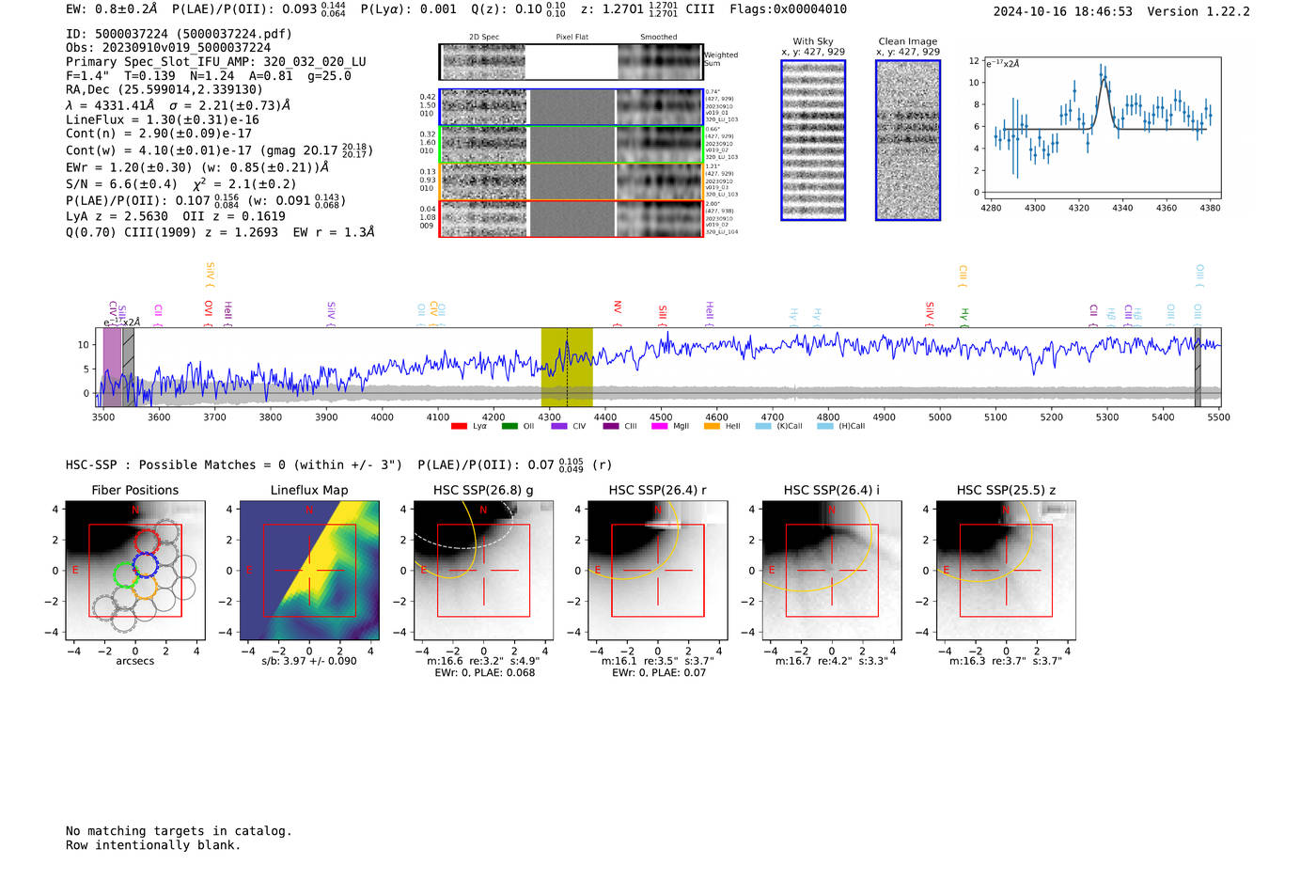The image size is (1316, 896).
Task: Click the green OII legend swatch
Action: point(509,426)
